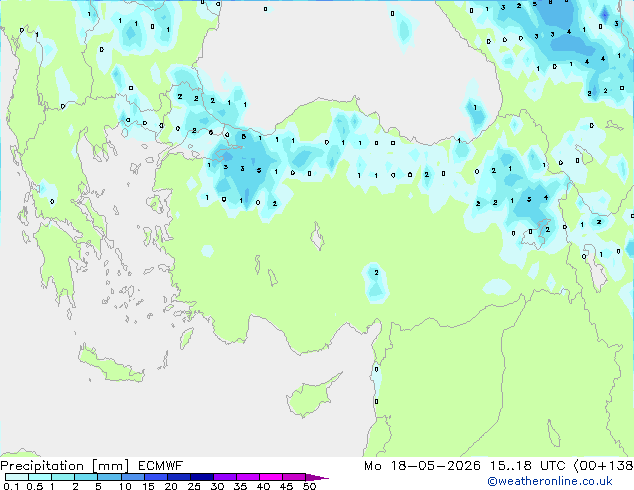Select the 1–2 mm legend swatch
Image resolution: width=634 pixels, height=490 pixels.
pyautogui.click(x=63, y=477)
